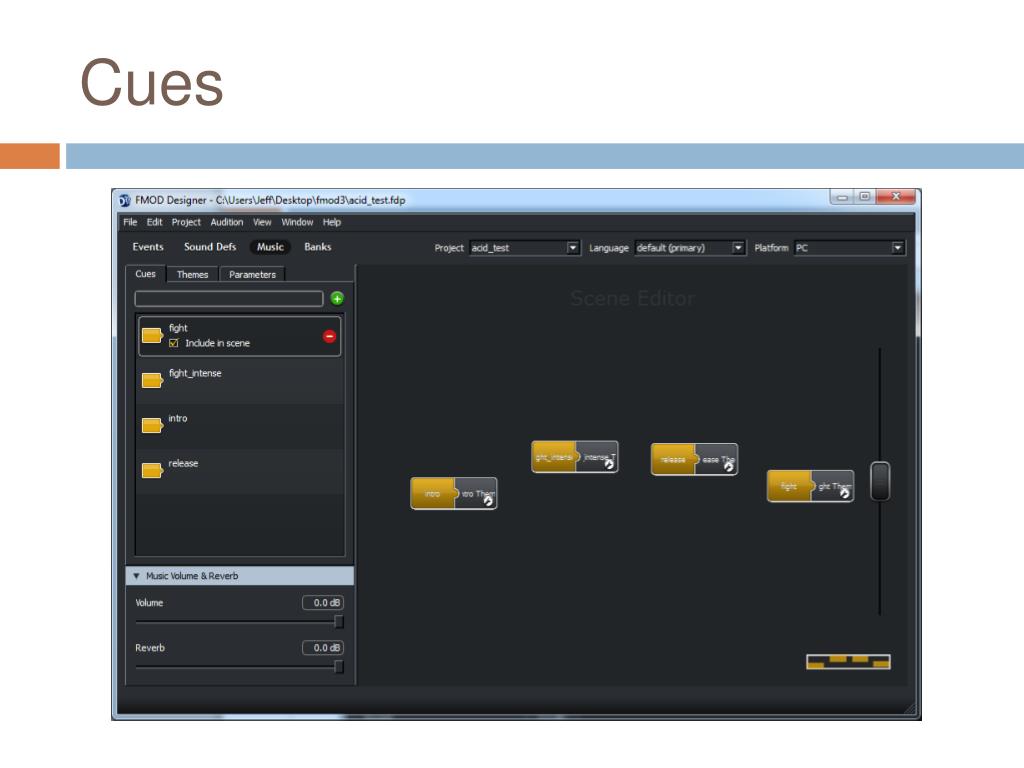This screenshot has height=768, width=1024.
Task: Open the View menu
Action: pos(262,222)
